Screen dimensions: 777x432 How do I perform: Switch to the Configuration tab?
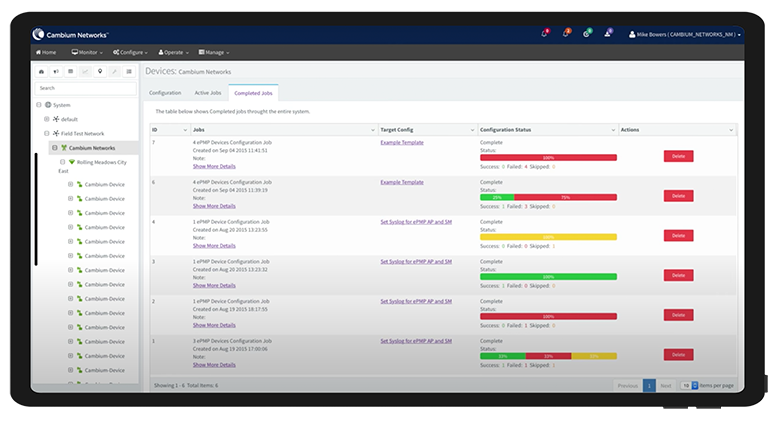coord(165,93)
